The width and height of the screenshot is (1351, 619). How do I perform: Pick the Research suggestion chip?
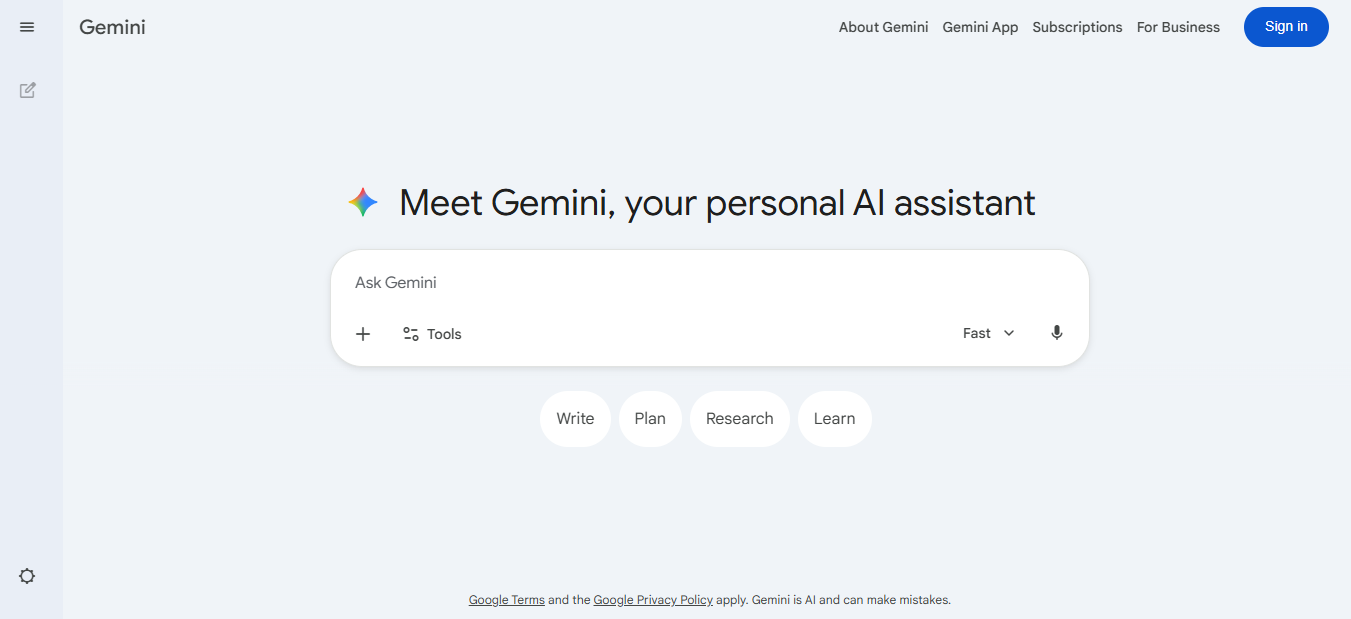739,419
